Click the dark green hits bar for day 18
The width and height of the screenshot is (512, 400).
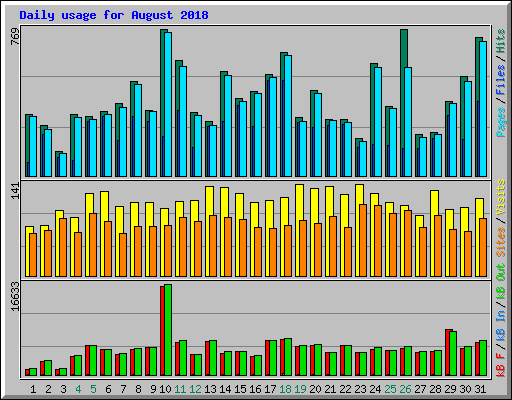point(283,66)
